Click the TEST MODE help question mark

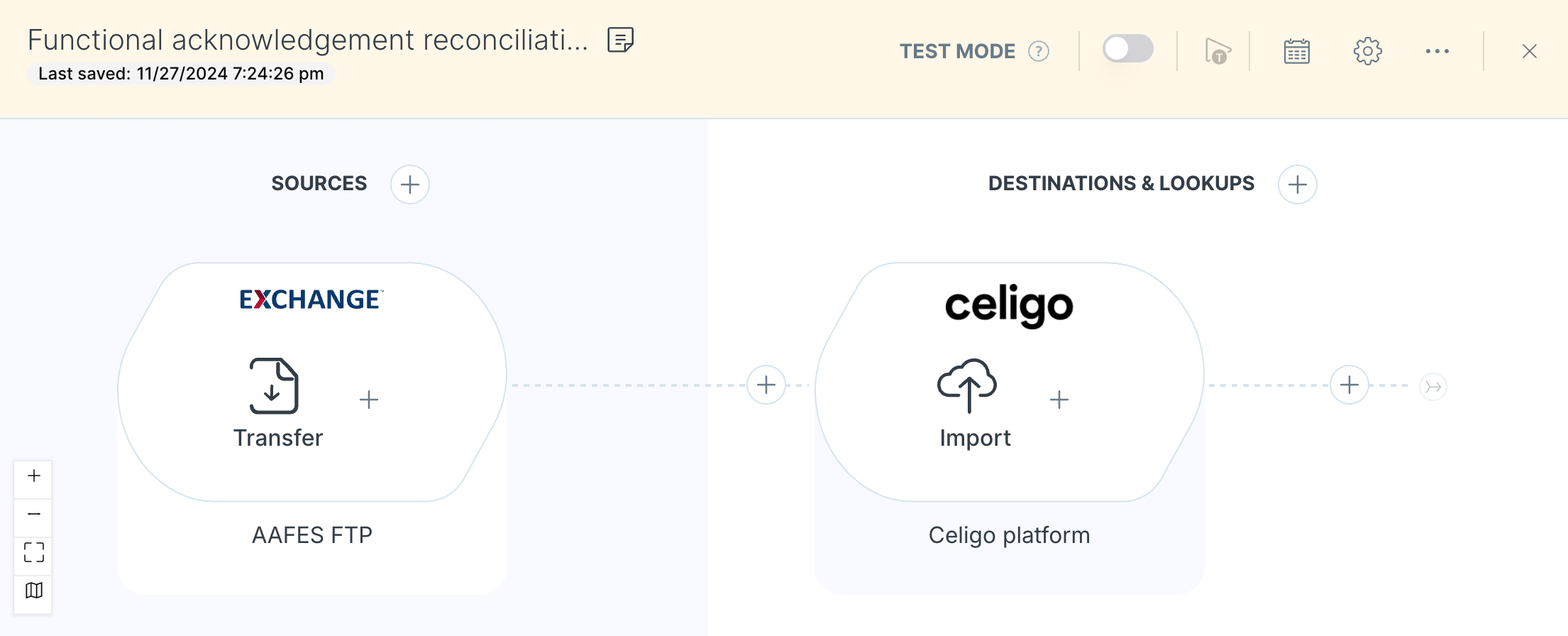(x=1037, y=50)
